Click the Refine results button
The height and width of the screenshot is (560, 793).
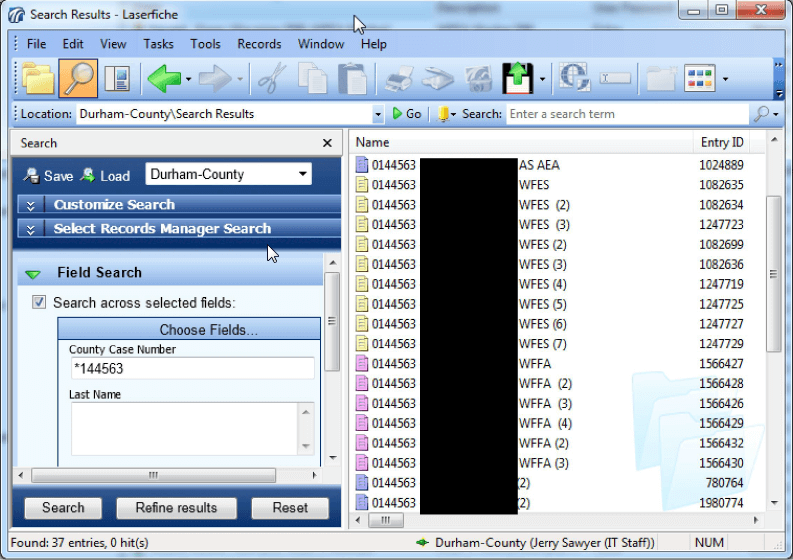176,507
